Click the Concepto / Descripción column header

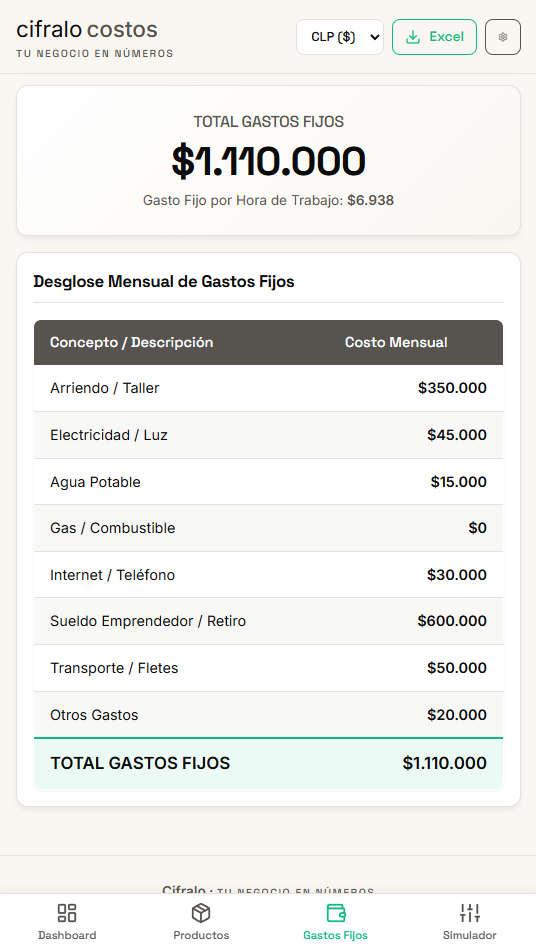coord(132,342)
